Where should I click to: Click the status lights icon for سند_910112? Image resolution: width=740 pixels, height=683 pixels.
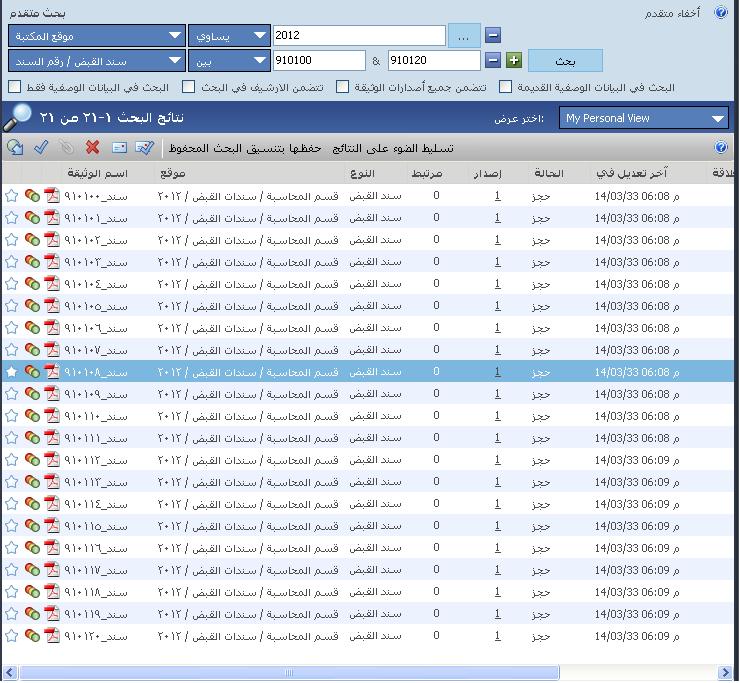[x=32, y=460]
